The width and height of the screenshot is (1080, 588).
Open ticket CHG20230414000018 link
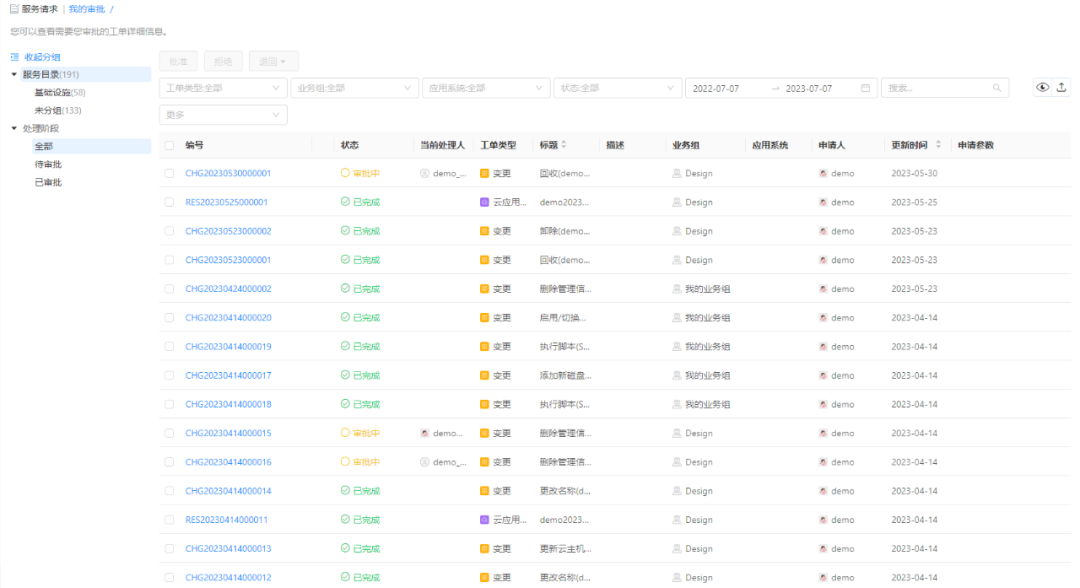coord(228,404)
